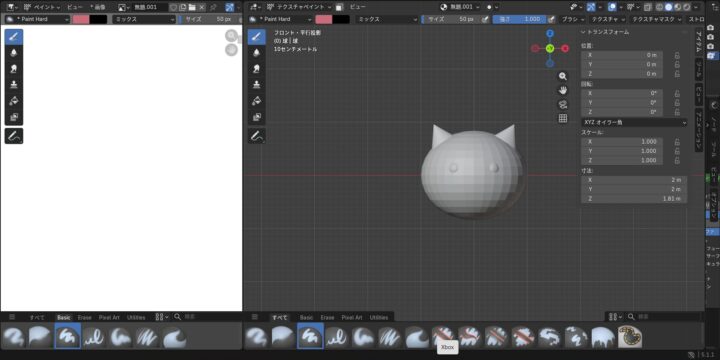The width and height of the screenshot is (720, 360).
Task: Select the palette-style last brush thumbnail in viewport shelf
Action: [x=630, y=337]
